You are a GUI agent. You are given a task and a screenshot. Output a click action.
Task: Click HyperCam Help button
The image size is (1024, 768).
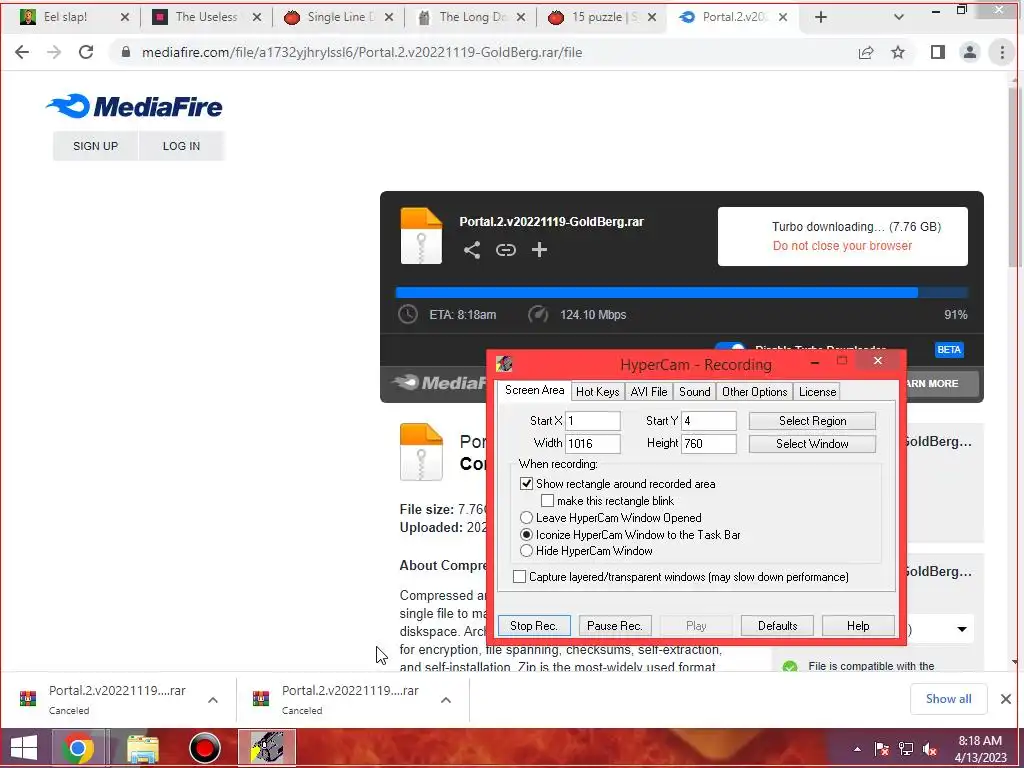click(x=858, y=626)
